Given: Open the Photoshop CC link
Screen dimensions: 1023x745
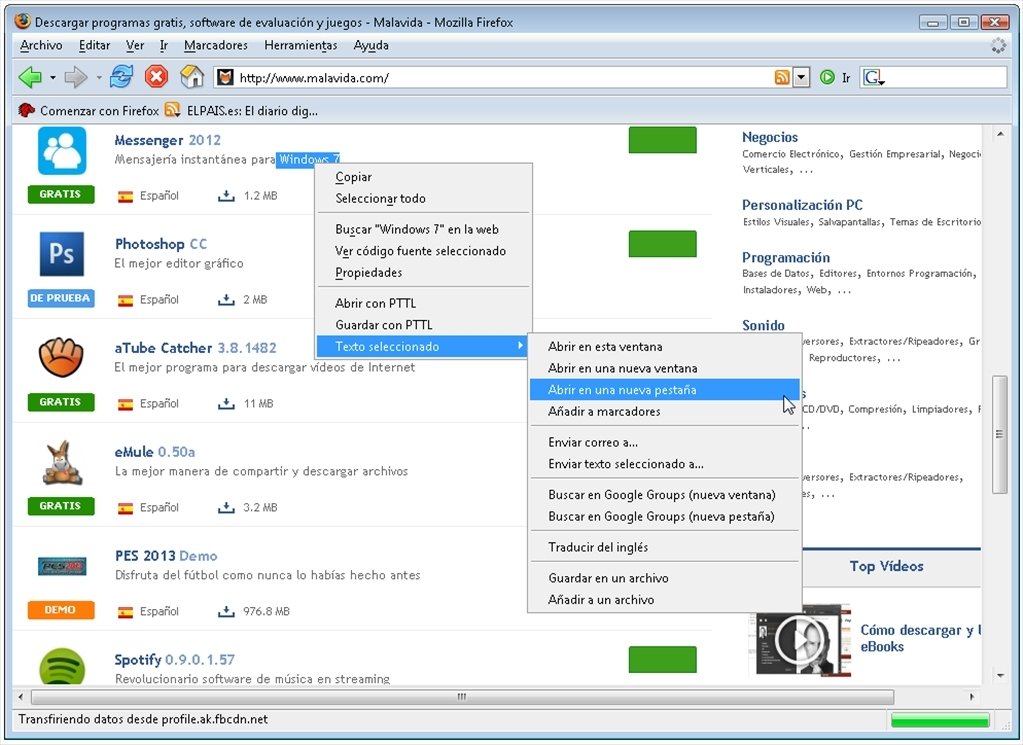Looking at the screenshot, I should click(x=161, y=244).
